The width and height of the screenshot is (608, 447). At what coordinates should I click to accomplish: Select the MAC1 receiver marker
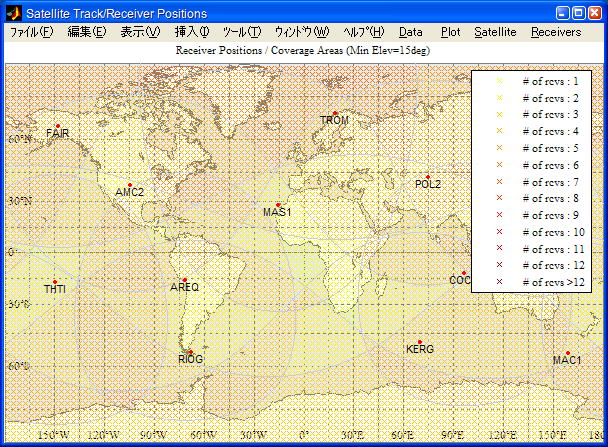point(567,353)
